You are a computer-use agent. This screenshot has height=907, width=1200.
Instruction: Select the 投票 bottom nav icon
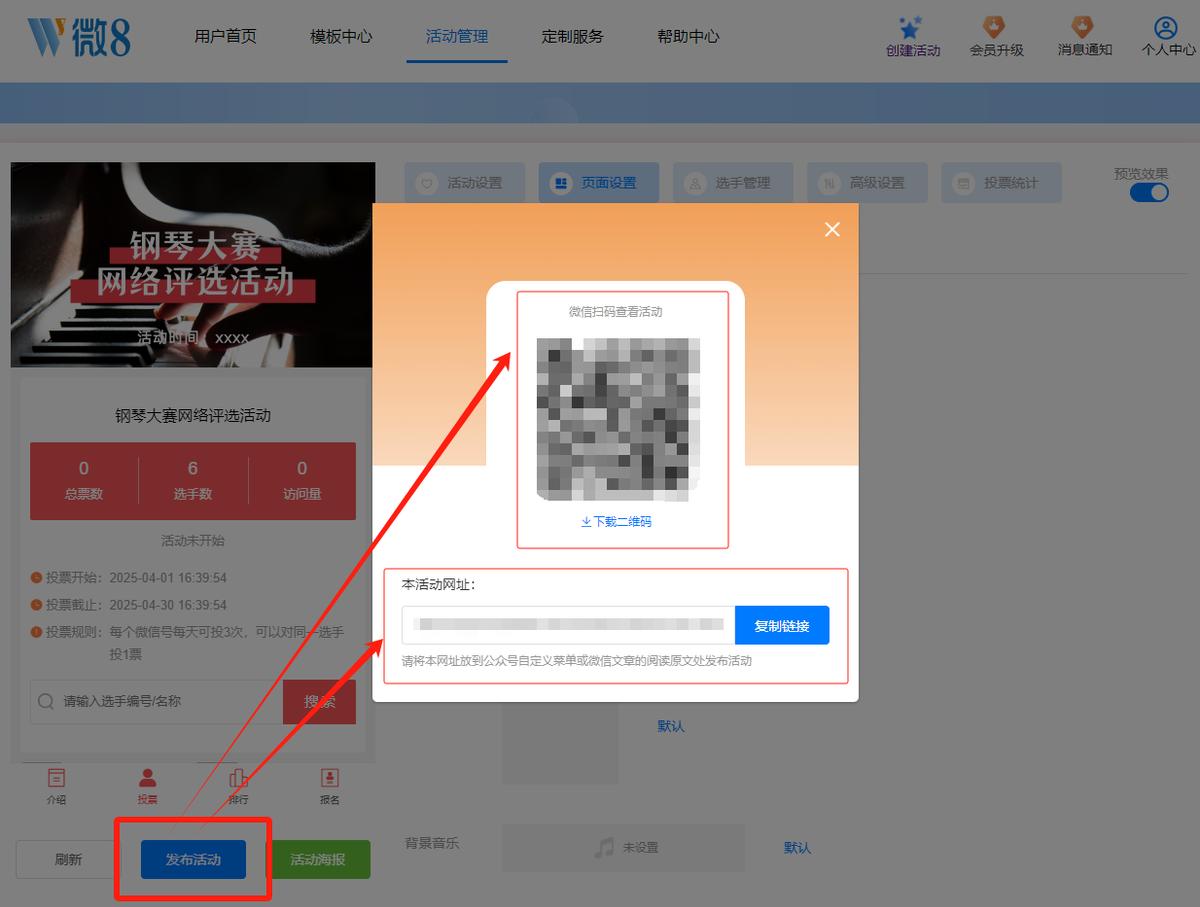point(148,777)
